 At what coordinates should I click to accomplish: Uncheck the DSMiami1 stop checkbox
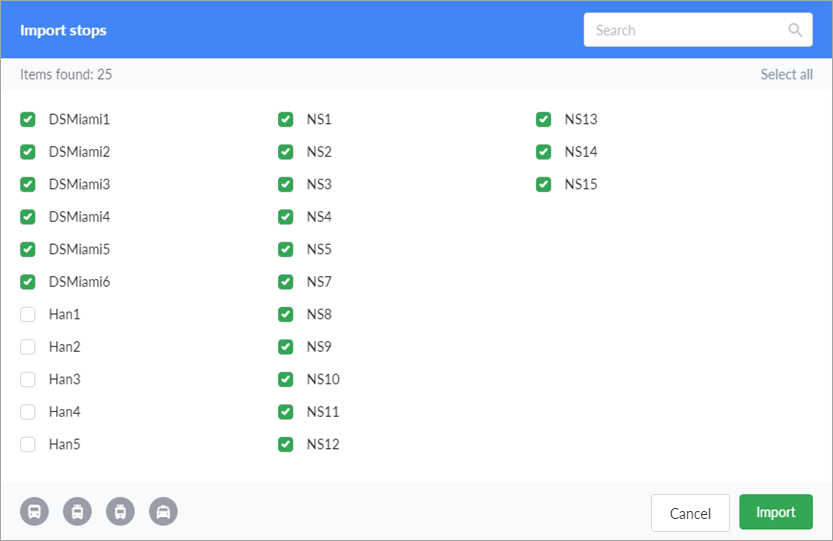click(x=28, y=120)
